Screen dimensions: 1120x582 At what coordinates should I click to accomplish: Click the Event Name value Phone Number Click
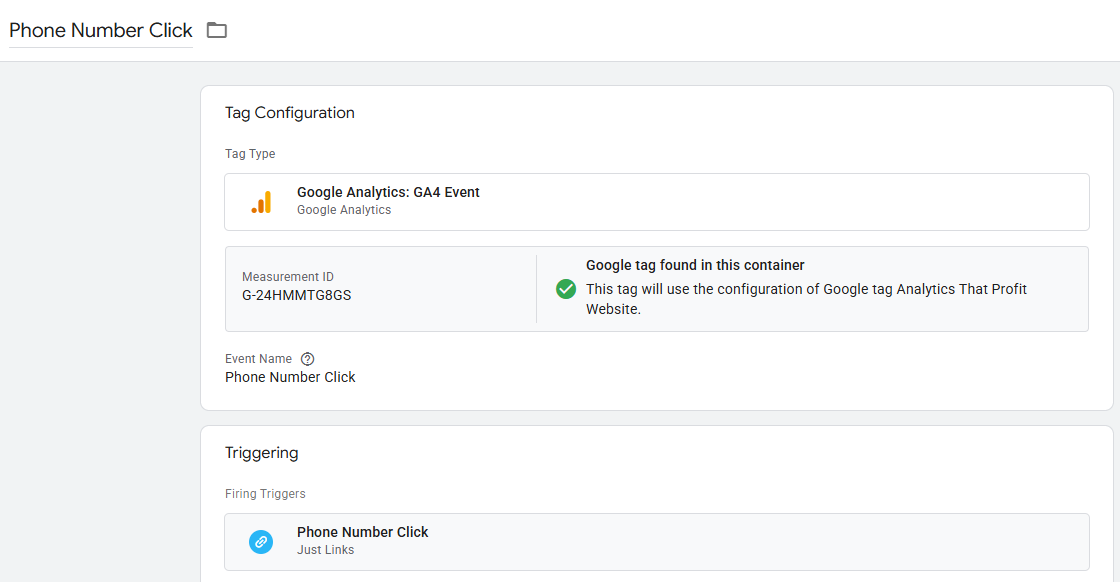coord(290,377)
